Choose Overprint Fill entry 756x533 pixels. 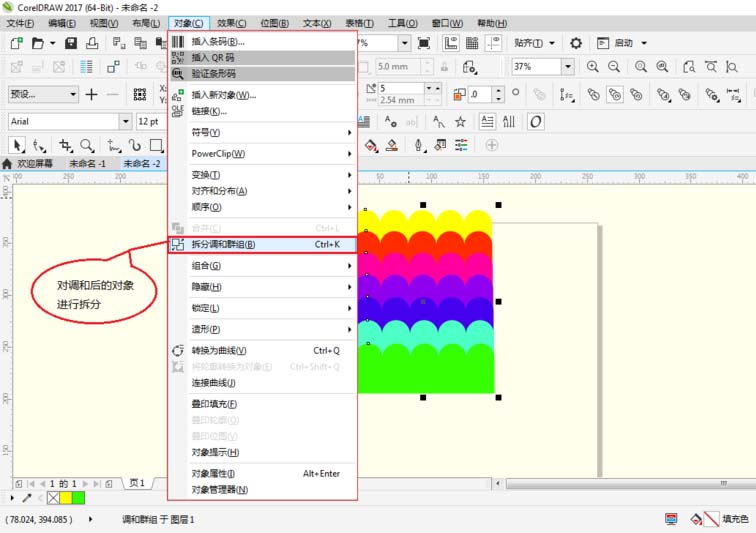pos(263,404)
